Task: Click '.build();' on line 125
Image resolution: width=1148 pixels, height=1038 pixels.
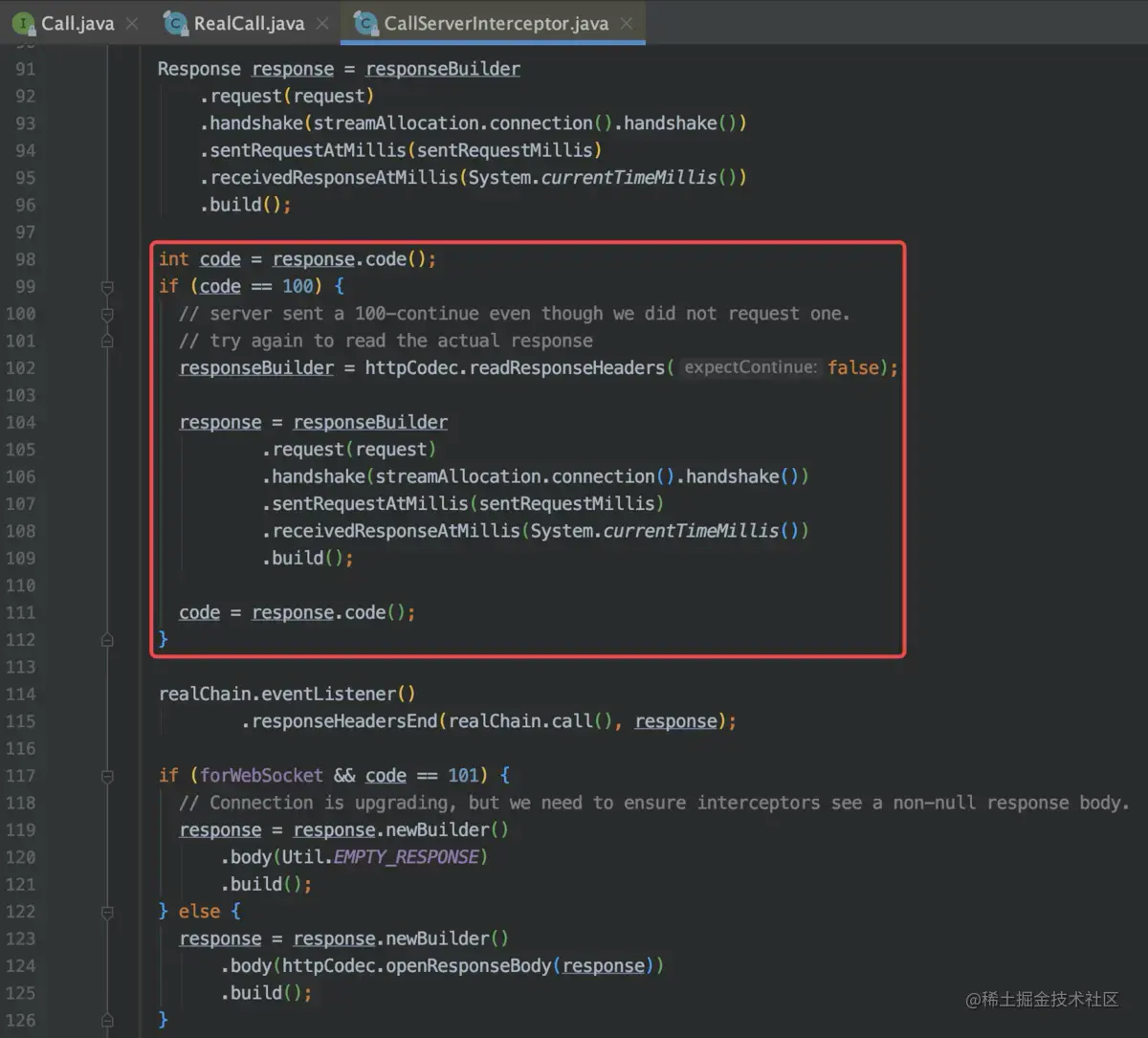Action: [266, 993]
